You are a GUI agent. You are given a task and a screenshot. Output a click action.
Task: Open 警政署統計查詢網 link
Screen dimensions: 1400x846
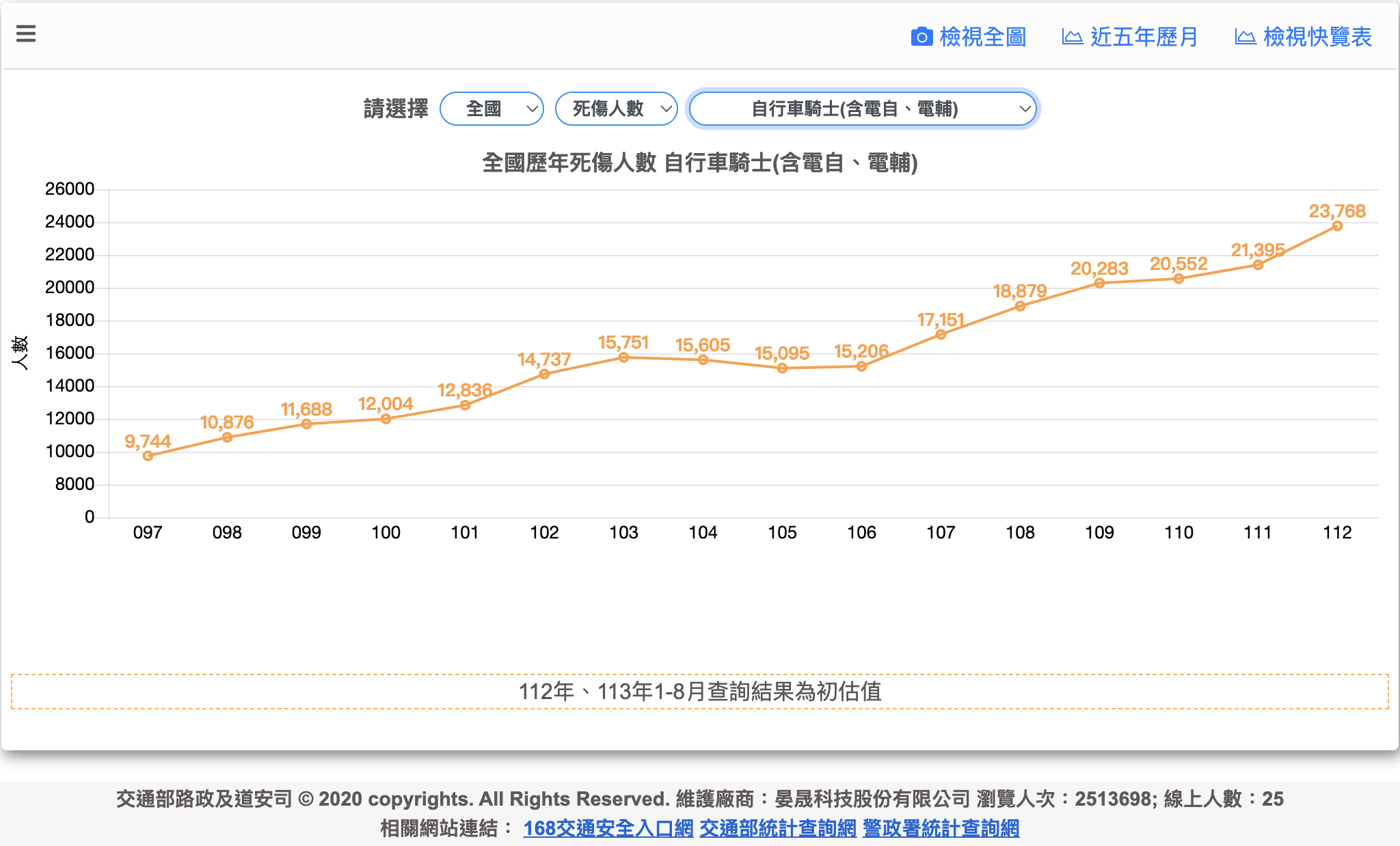tap(941, 828)
